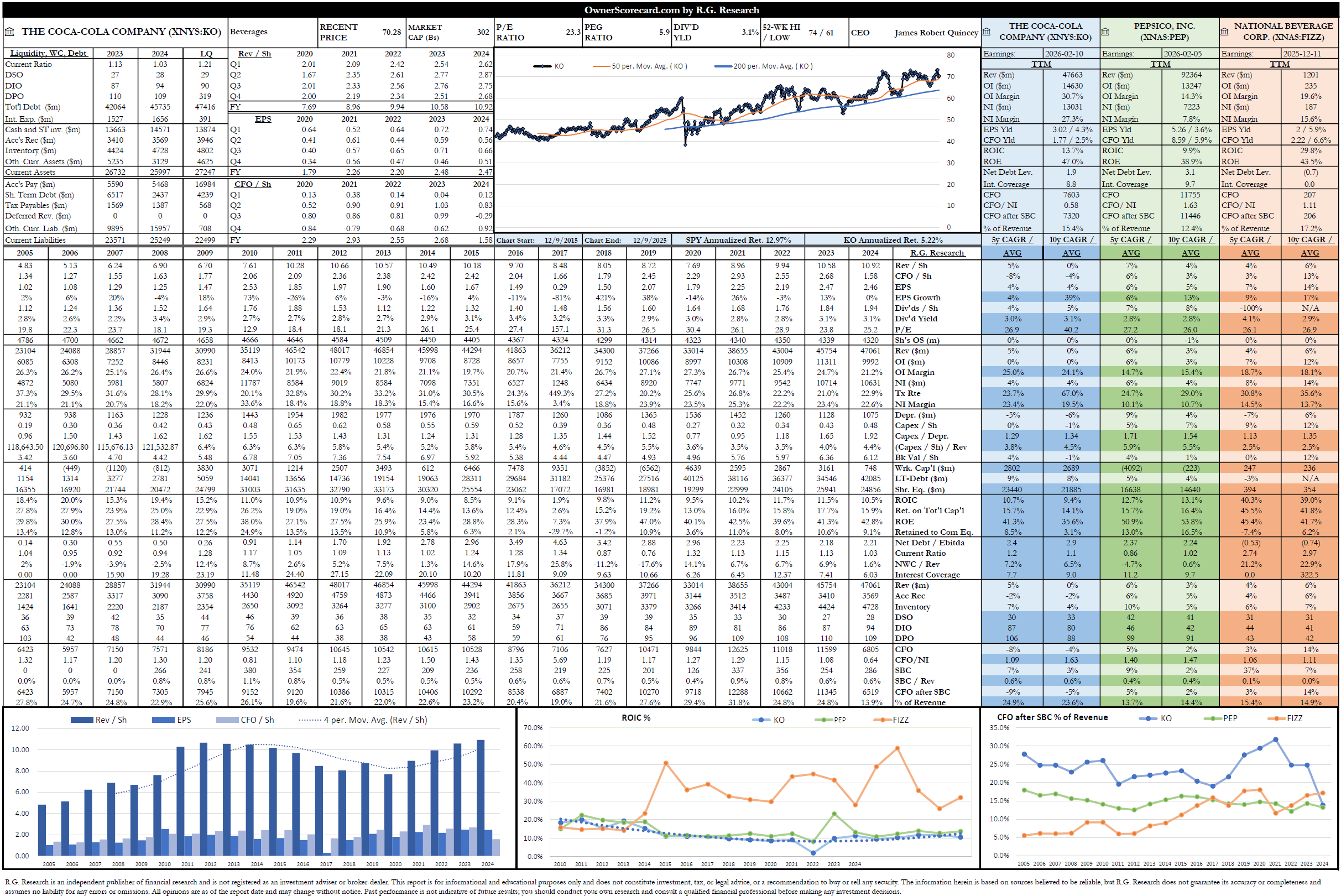
Task: Click the ROIC % chart title
Action: (635, 718)
